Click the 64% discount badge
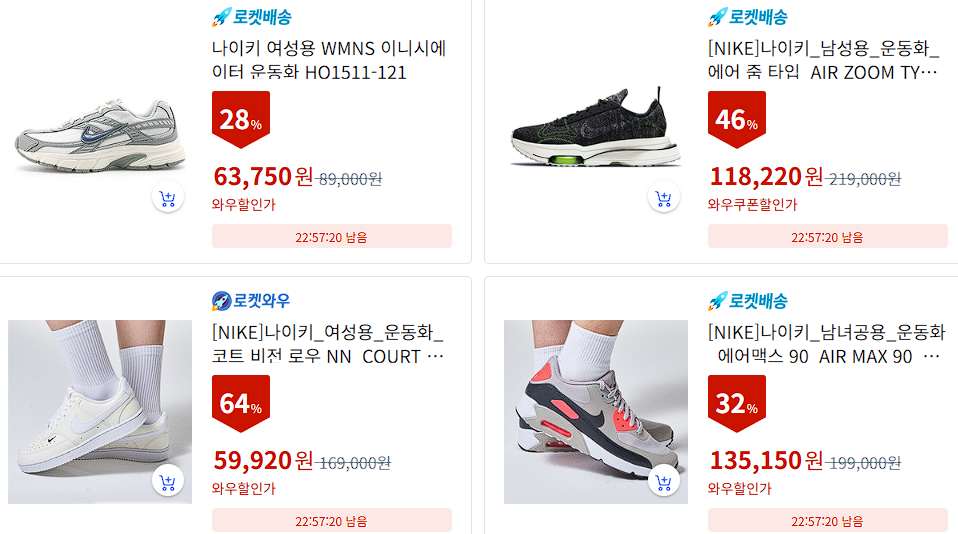Image resolution: width=958 pixels, height=534 pixels. 241,403
